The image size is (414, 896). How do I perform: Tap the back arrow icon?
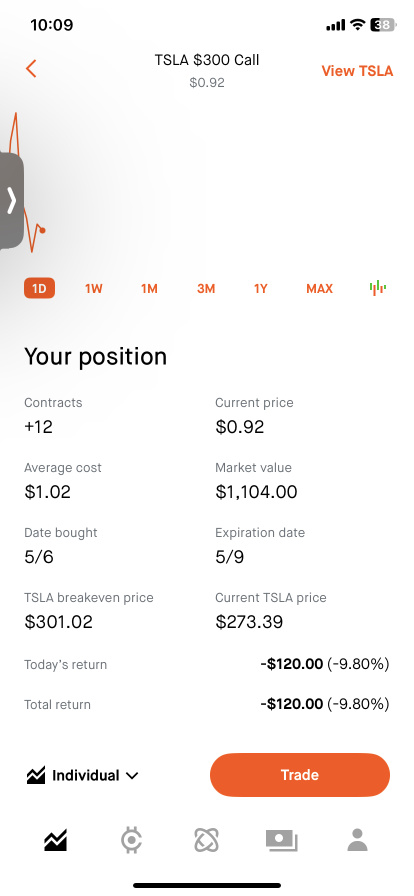31,69
